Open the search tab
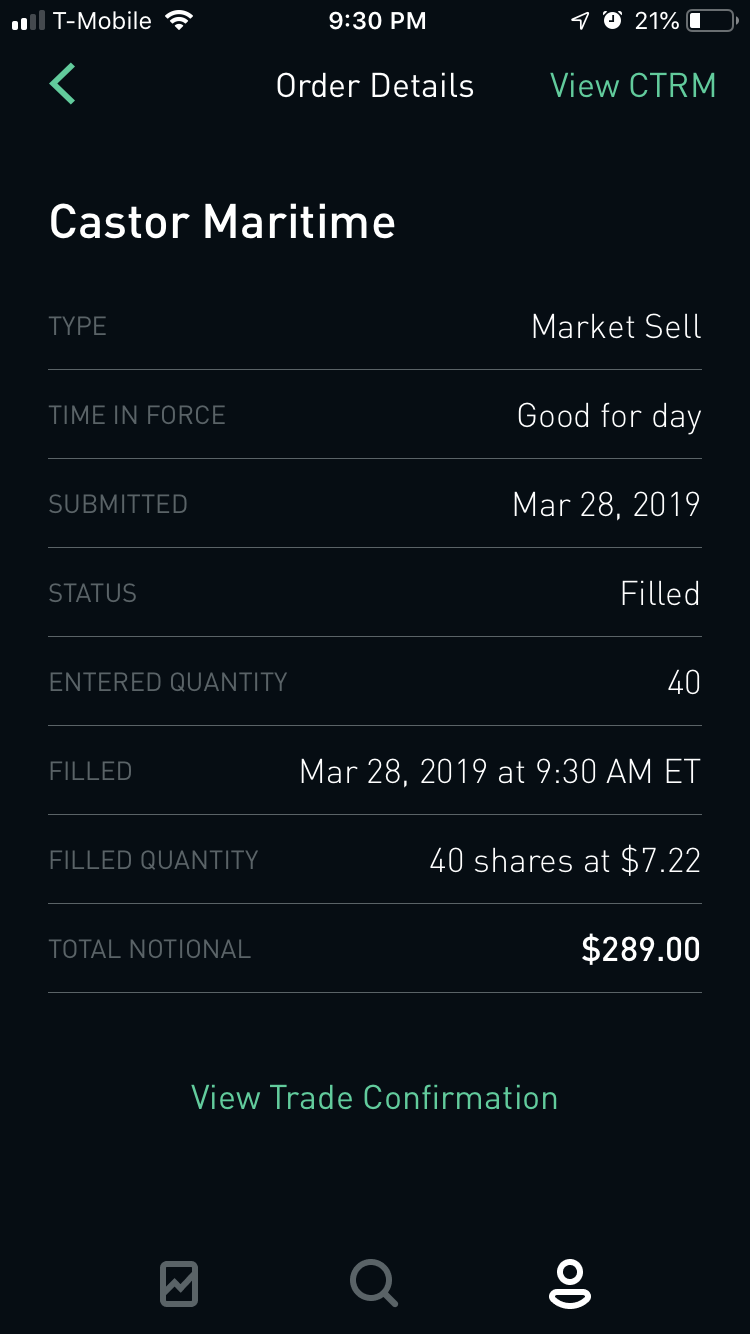The height and width of the screenshot is (1334, 750). coord(374,1283)
